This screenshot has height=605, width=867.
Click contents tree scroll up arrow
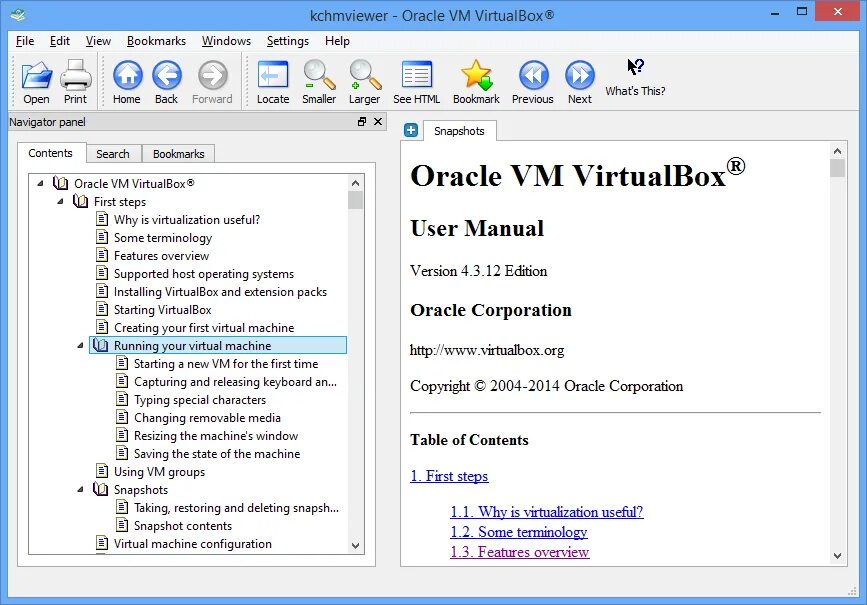356,182
